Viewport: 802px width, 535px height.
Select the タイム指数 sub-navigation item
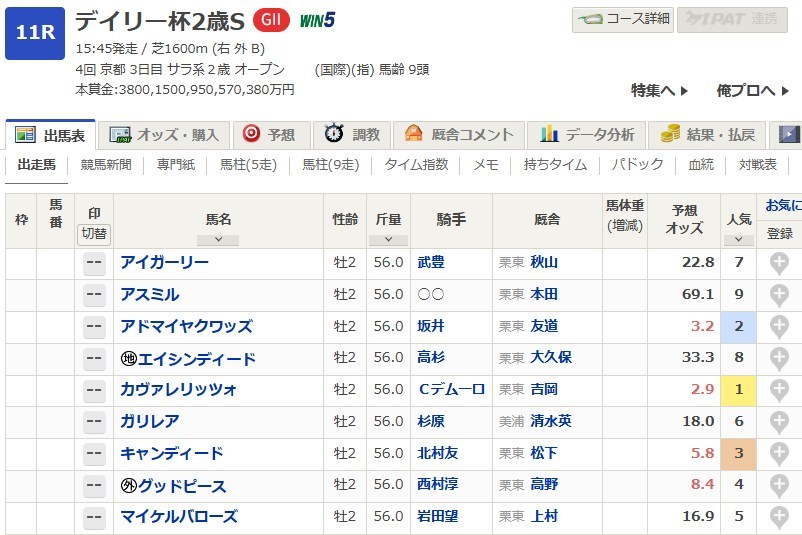(417, 165)
